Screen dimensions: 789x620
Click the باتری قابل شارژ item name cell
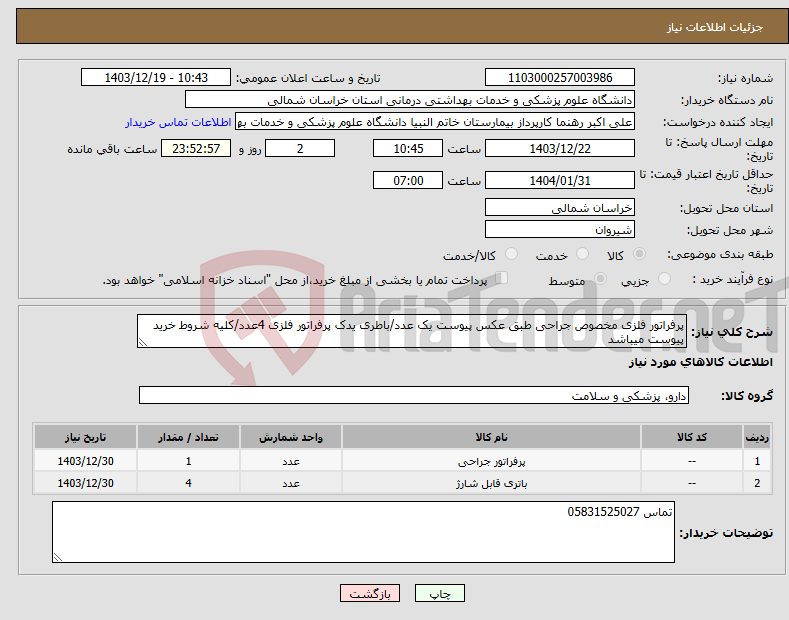click(491, 483)
